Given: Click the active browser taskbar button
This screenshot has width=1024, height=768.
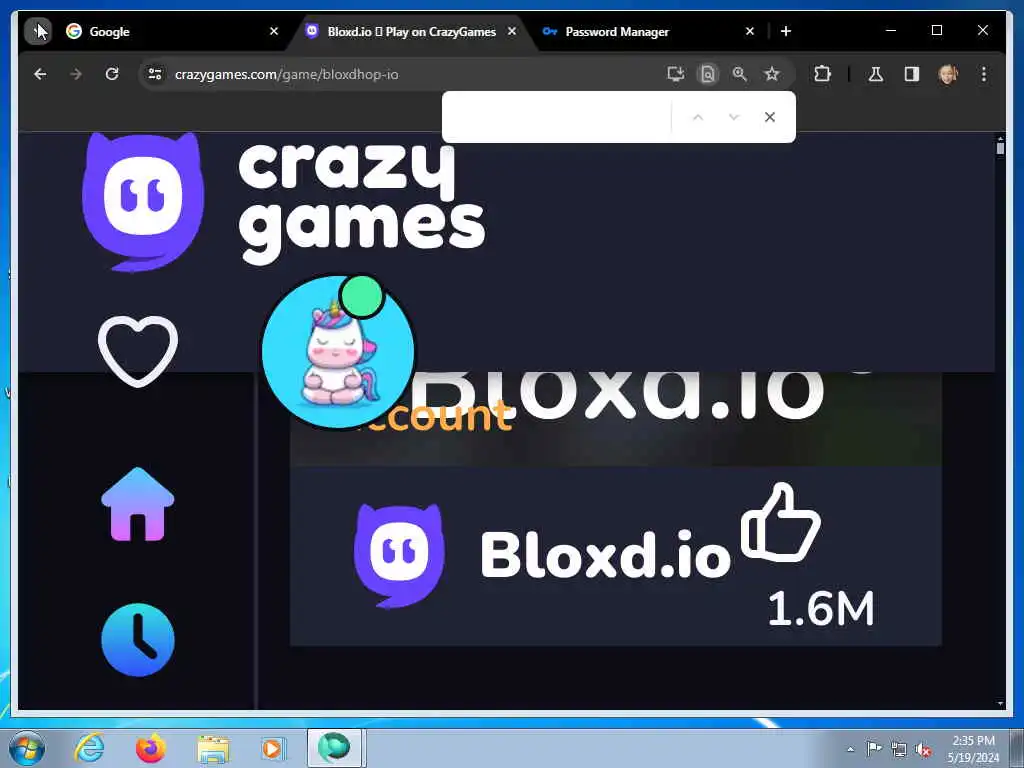Looking at the screenshot, I should pyautogui.click(x=334, y=748).
